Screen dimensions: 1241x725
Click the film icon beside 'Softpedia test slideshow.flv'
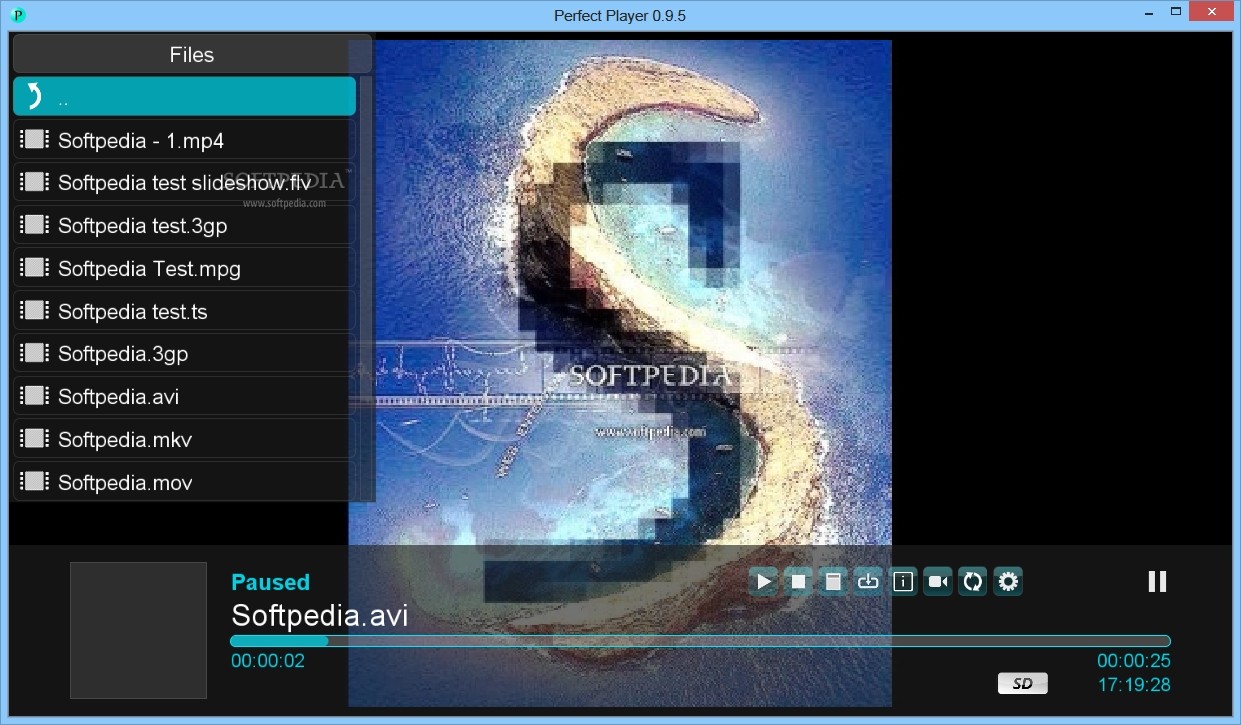pyautogui.click(x=35, y=182)
